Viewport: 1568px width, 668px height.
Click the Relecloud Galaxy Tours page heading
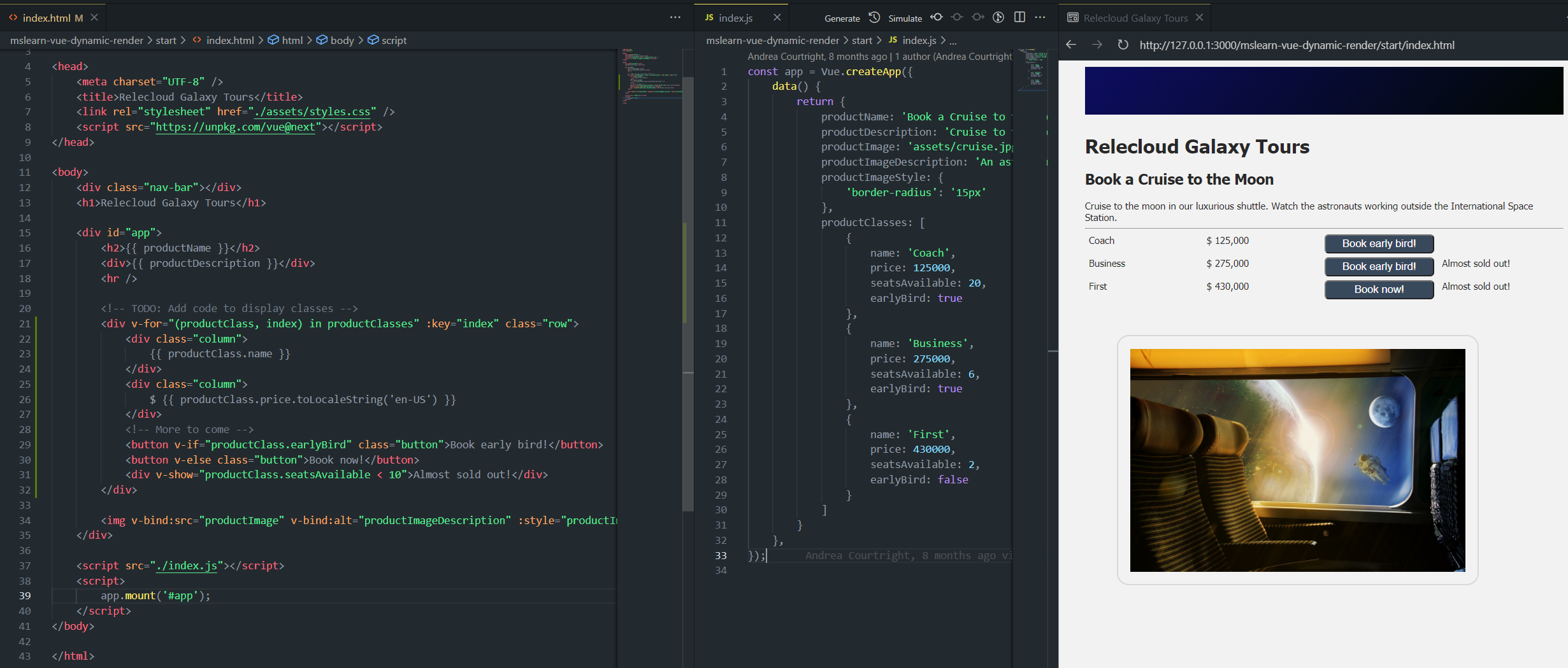[x=1197, y=147]
